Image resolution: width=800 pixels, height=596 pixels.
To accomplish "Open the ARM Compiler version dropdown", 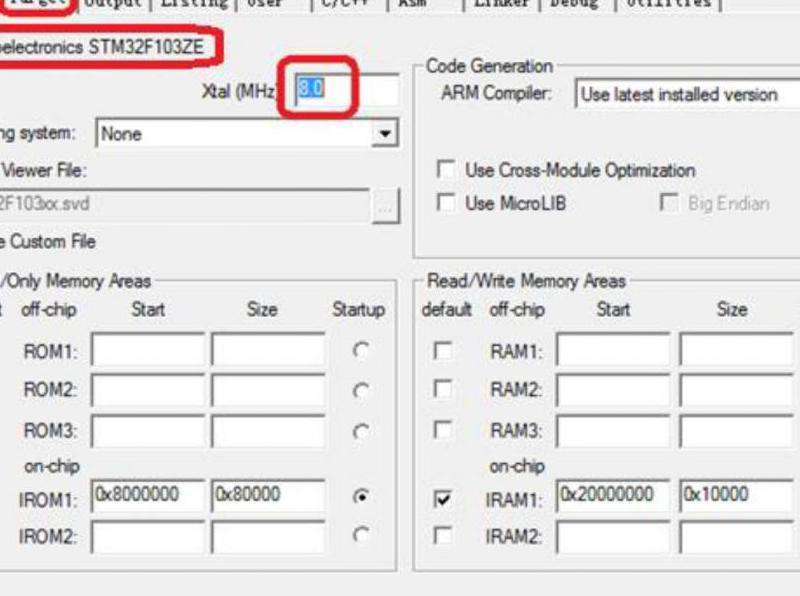I will (687, 94).
